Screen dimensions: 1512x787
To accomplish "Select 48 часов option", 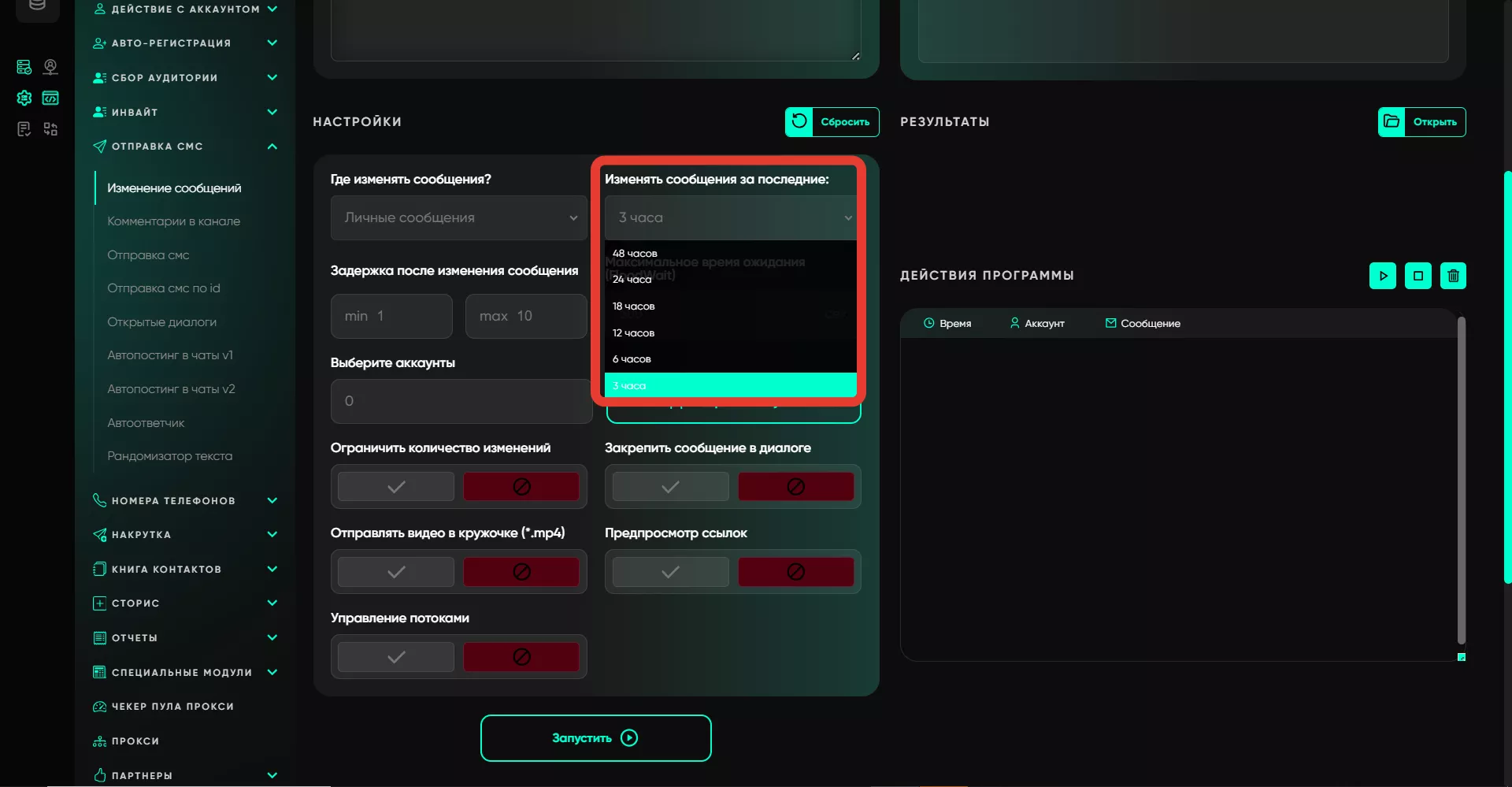I will pos(731,254).
